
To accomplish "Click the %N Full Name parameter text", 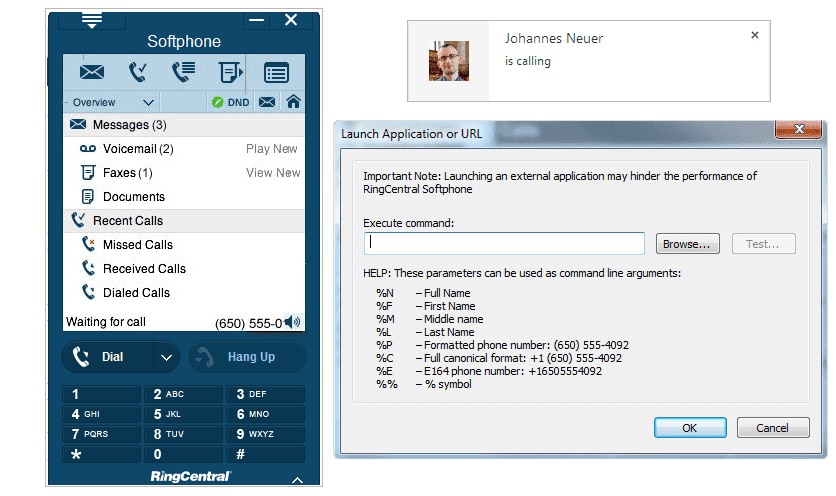I will coord(423,293).
